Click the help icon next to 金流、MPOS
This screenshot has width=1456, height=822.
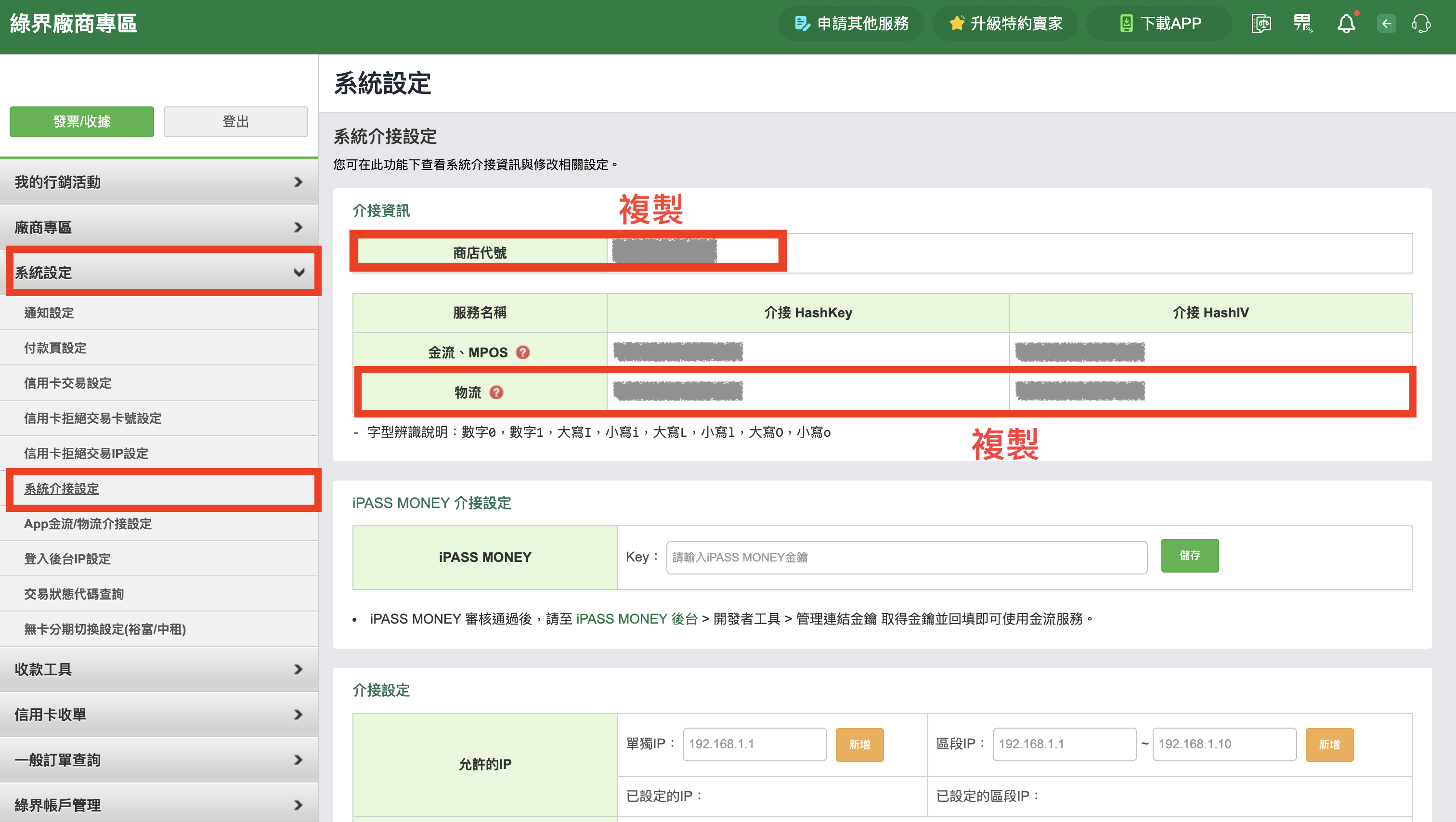(x=523, y=352)
